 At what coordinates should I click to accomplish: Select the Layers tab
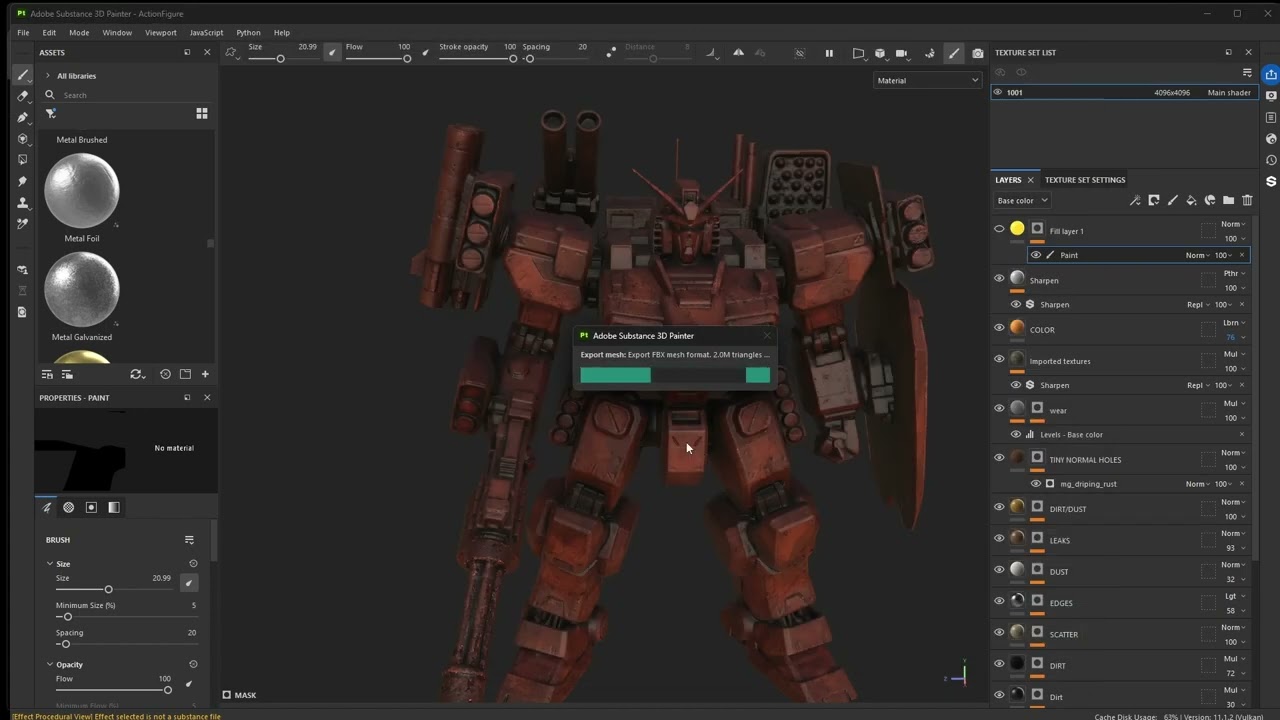(1008, 180)
